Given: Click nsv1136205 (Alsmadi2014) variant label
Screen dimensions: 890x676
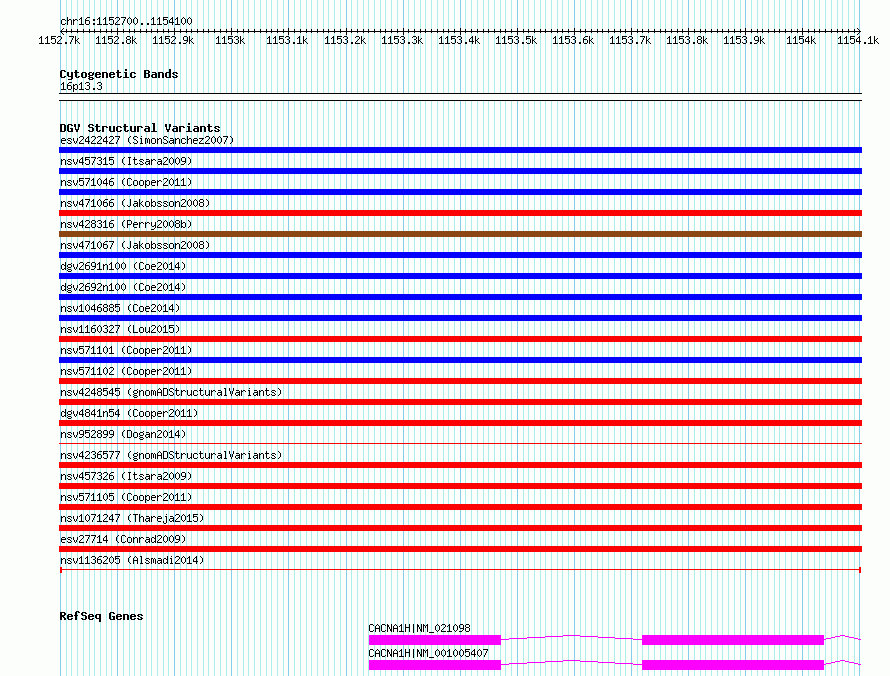Looking at the screenshot, I should [x=132, y=560].
